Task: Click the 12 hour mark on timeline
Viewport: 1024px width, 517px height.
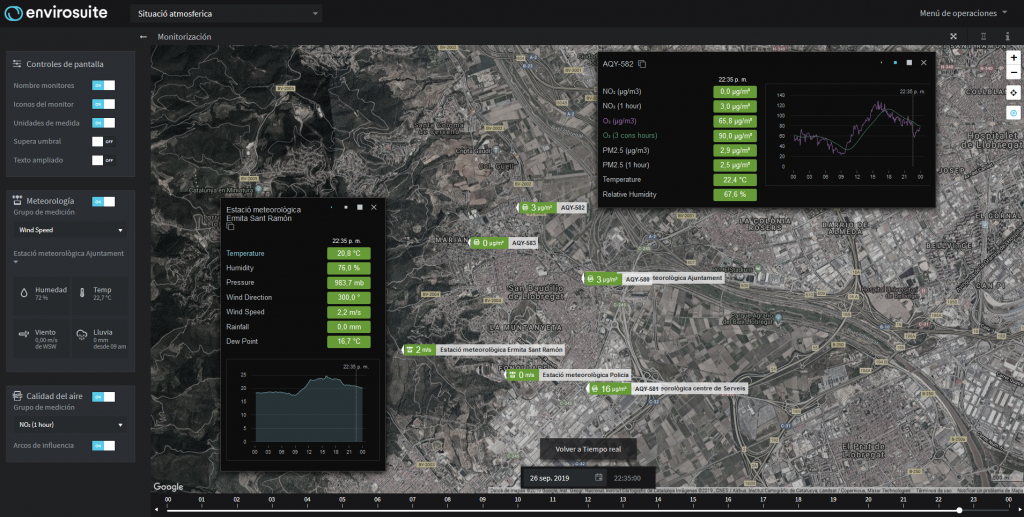Action: tap(586, 498)
